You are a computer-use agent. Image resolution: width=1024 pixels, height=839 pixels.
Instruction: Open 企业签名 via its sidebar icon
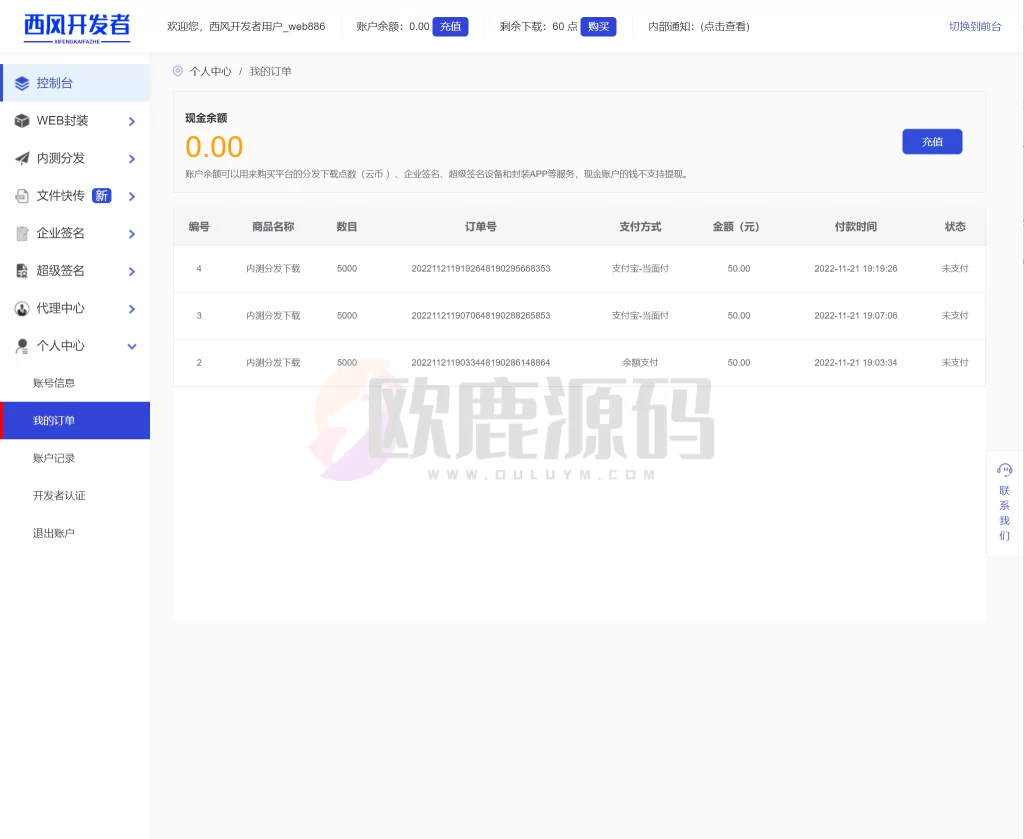[x=20, y=232]
